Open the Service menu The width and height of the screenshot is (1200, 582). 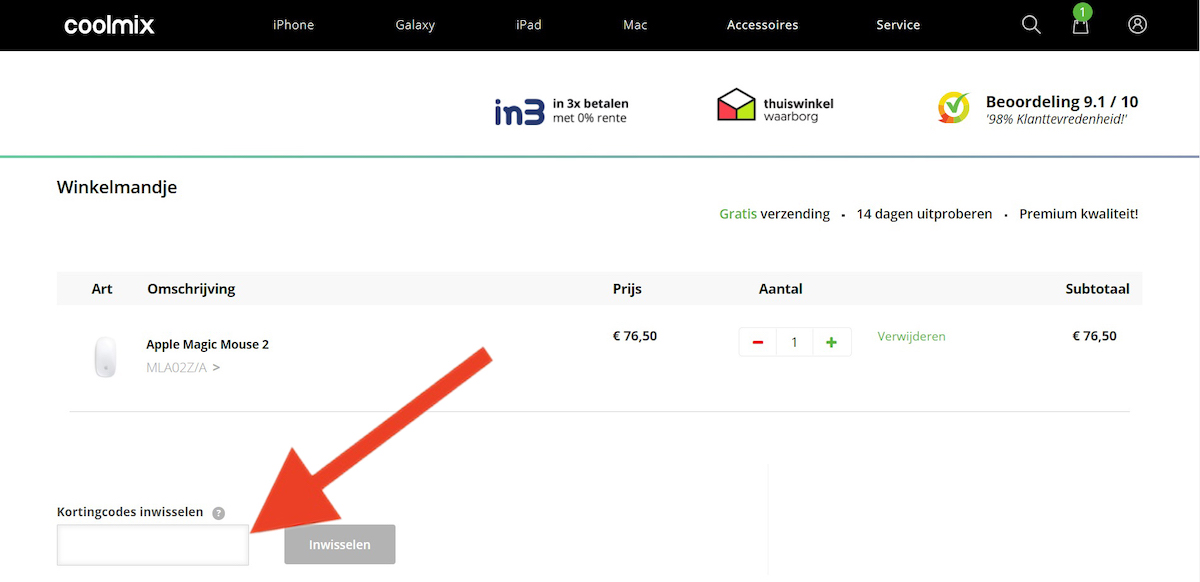(898, 25)
